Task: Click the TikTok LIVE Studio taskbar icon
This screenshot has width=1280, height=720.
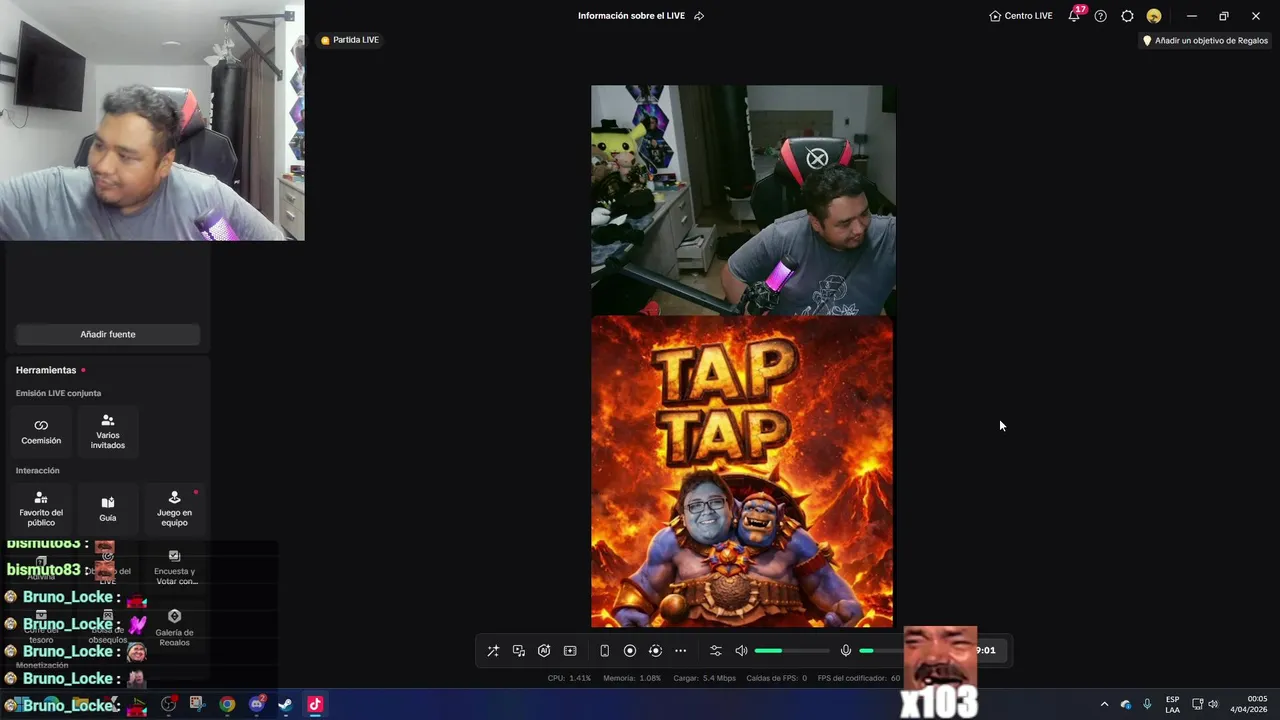Action: tap(315, 704)
